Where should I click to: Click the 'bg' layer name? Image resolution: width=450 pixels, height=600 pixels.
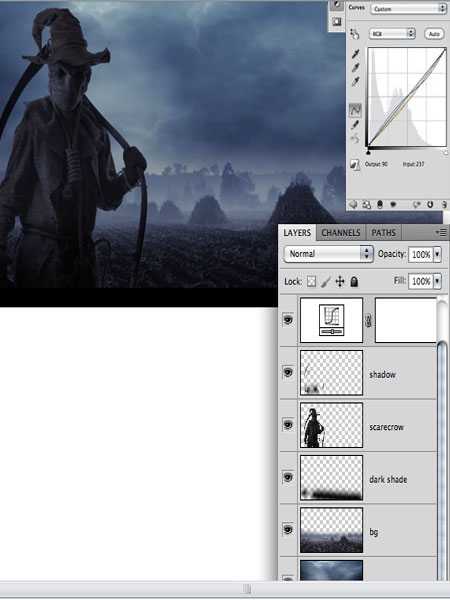pyautogui.click(x=373, y=532)
